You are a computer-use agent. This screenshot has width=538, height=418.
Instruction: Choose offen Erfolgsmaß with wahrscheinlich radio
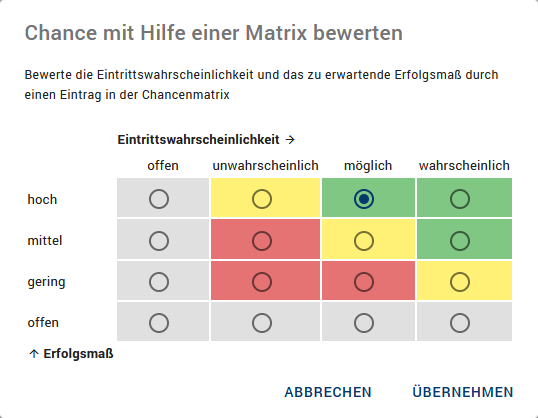point(460,323)
